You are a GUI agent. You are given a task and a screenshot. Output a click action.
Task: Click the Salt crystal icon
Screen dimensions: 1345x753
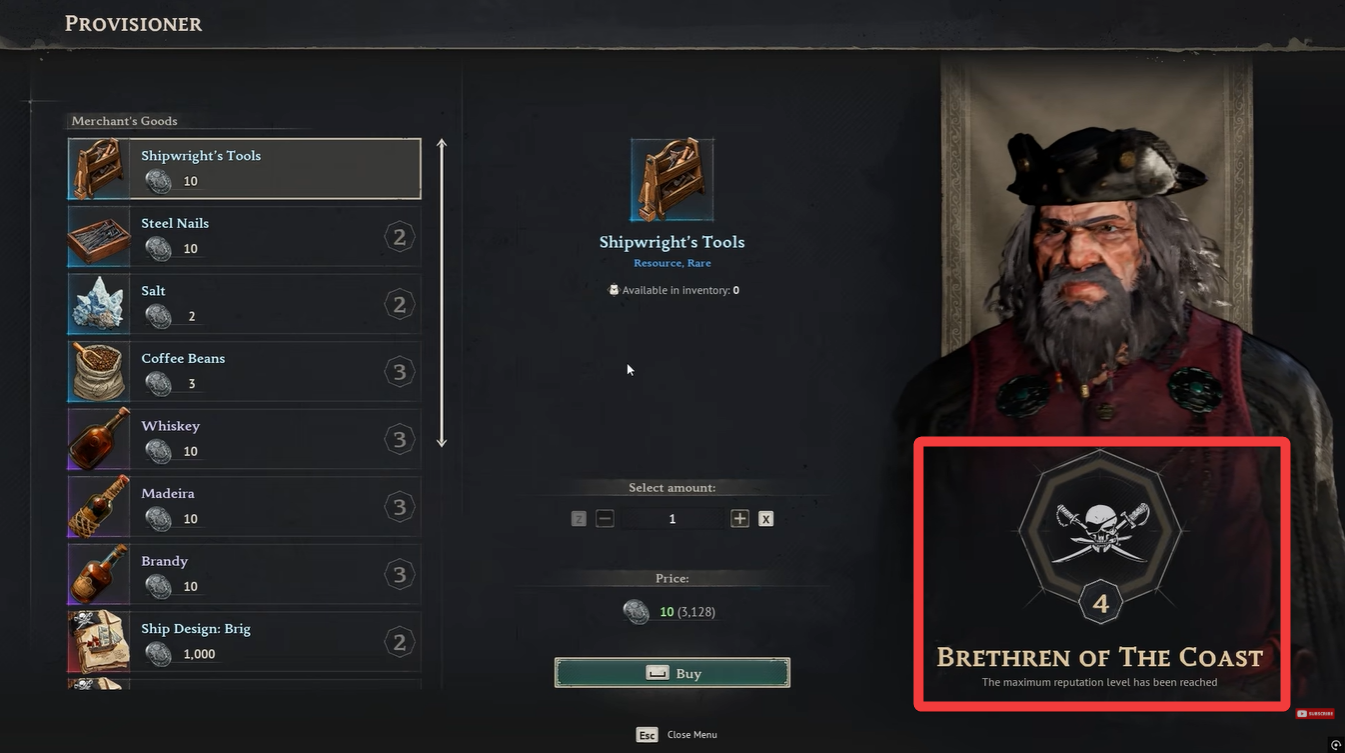click(x=99, y=304)
